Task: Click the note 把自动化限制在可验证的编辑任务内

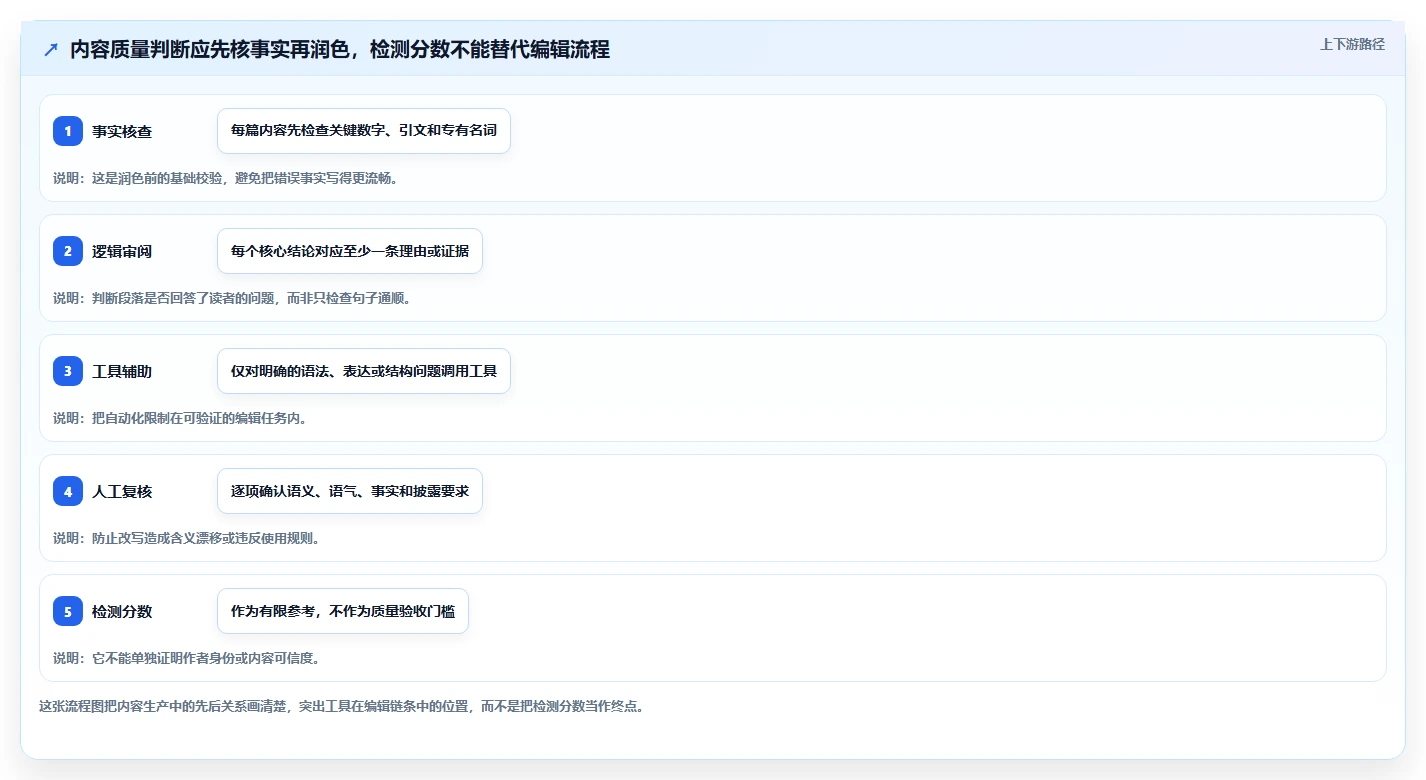Action: [196, 418]
